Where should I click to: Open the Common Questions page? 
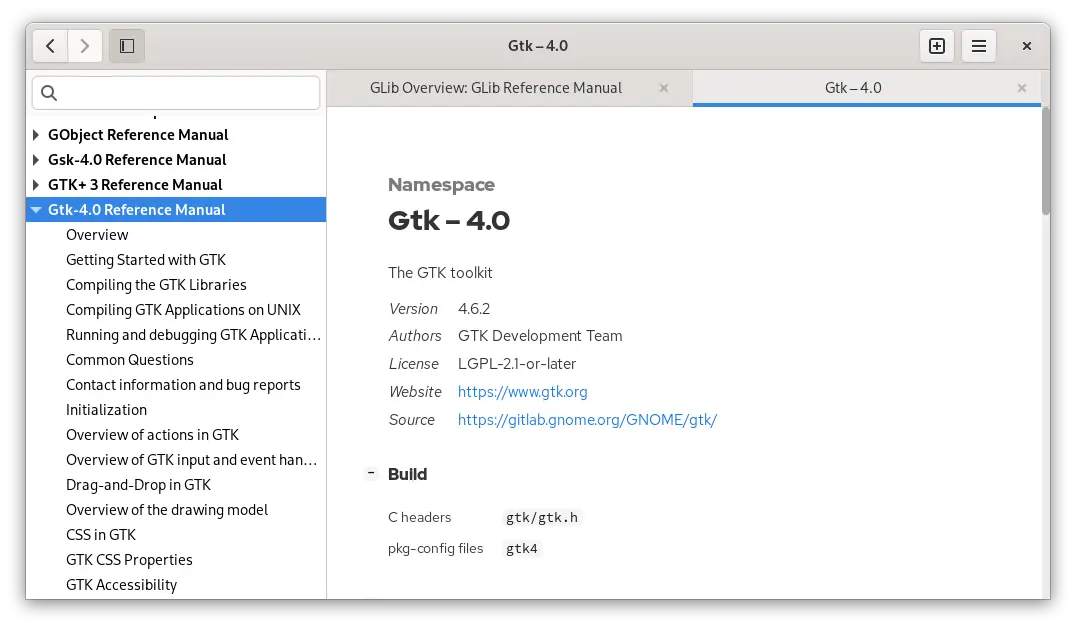point(130,359)
